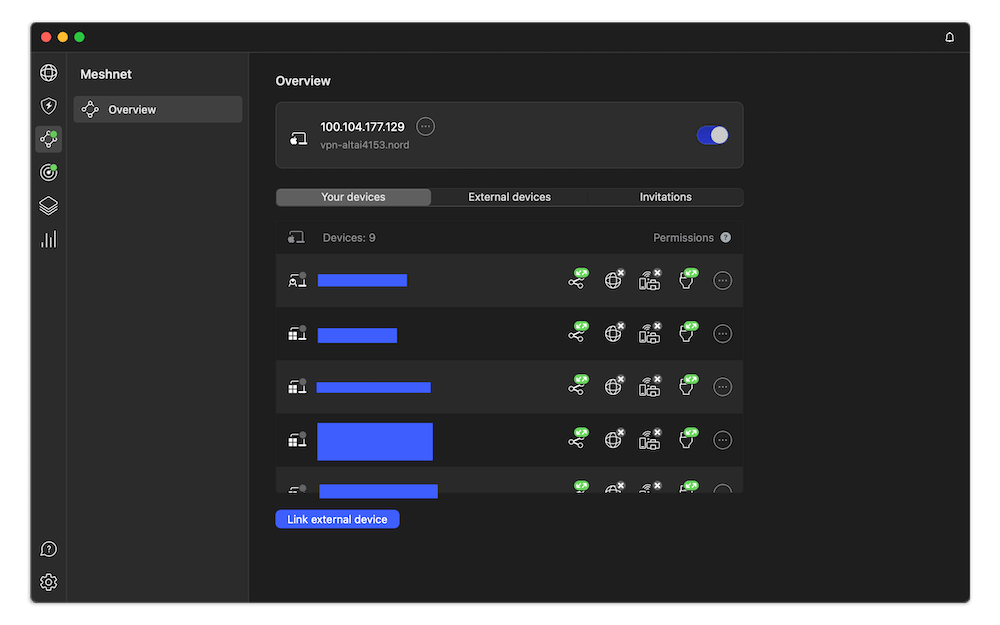This screenshot has height=625, width=1000.
Task: Click local network icon for third device
Action: point(651,386)
